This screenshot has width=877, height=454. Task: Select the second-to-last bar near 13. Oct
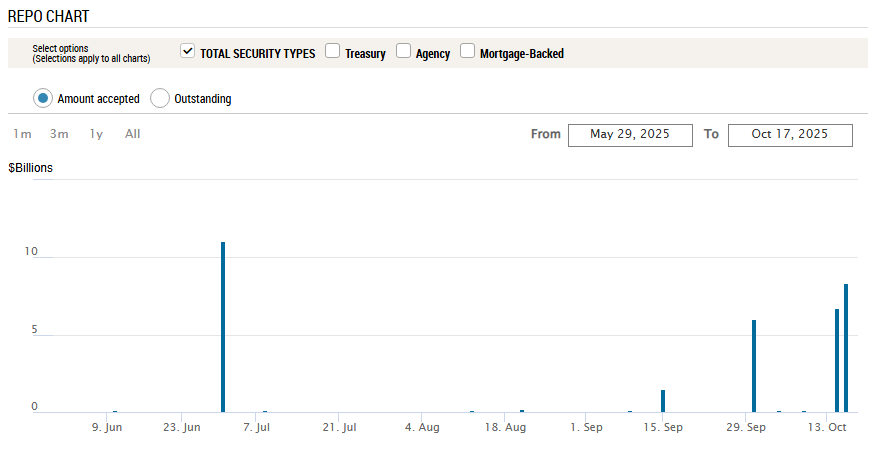(x=837, y=360)
